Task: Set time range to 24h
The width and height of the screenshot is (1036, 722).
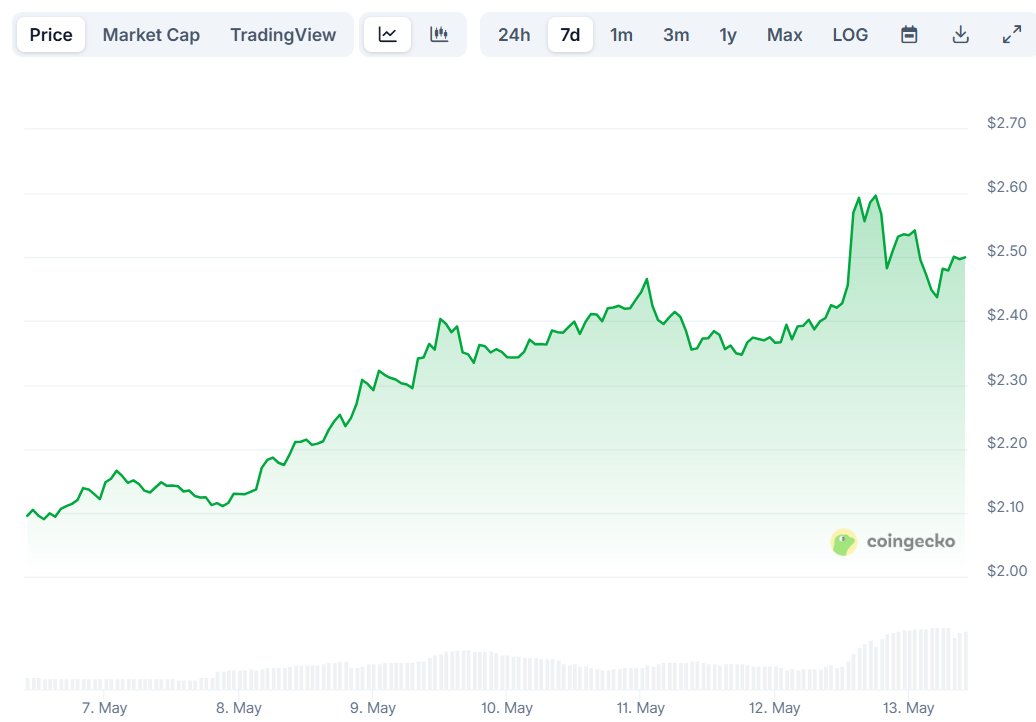Action: (514, 34)
